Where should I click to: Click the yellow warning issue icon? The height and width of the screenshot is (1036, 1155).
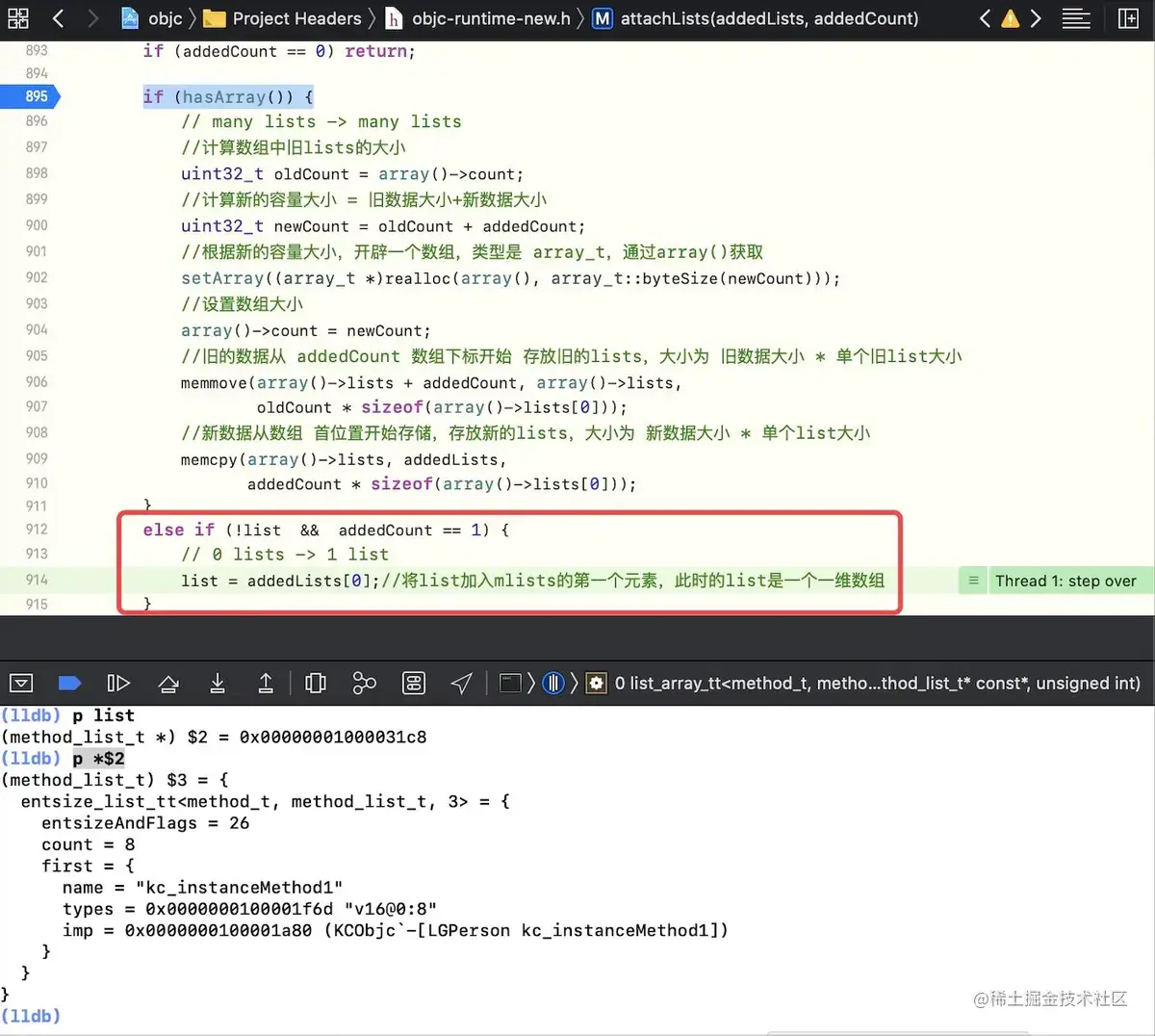(x=1010, y=18)
